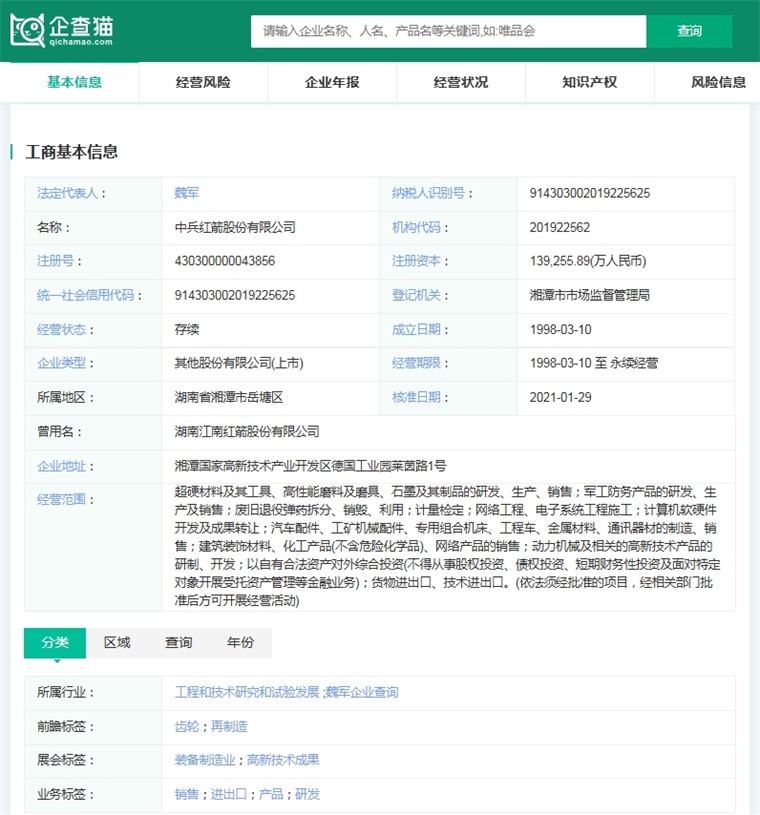Open the 企业年报 tab
Screen dimensions: 760x815
332,82
